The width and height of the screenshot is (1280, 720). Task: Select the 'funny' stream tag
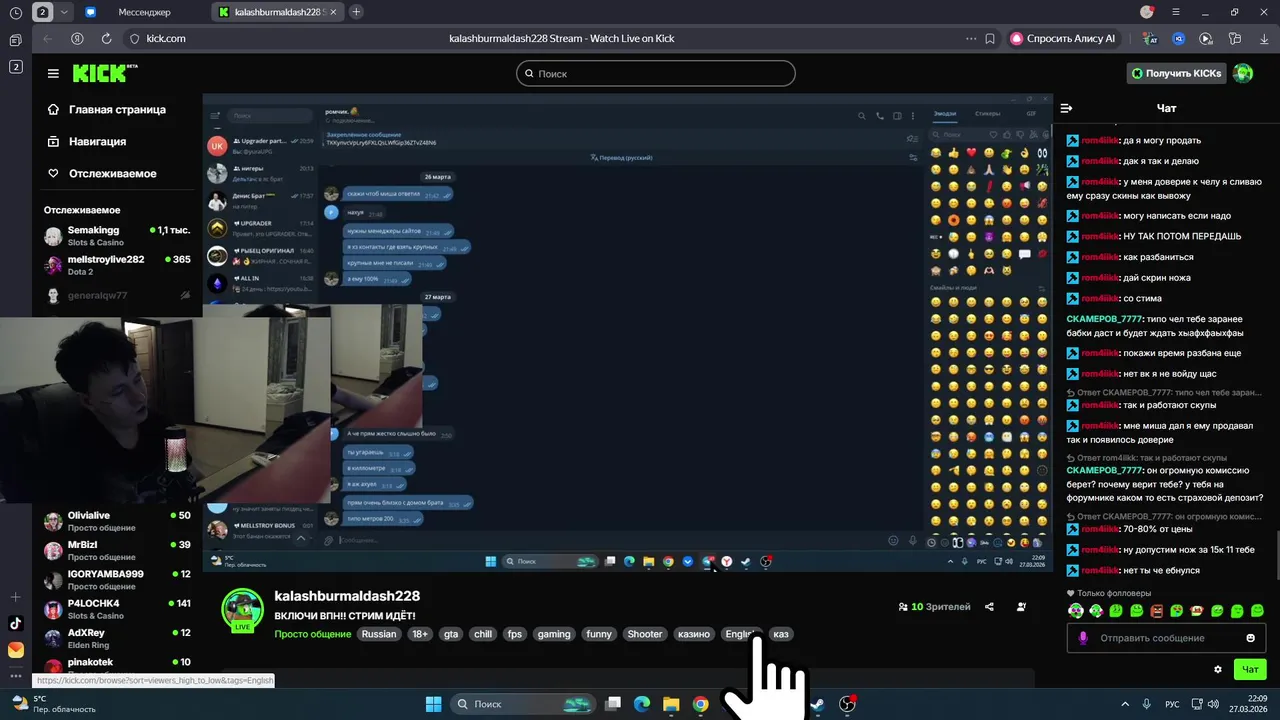pyautogui.click(x=599, y=634)
